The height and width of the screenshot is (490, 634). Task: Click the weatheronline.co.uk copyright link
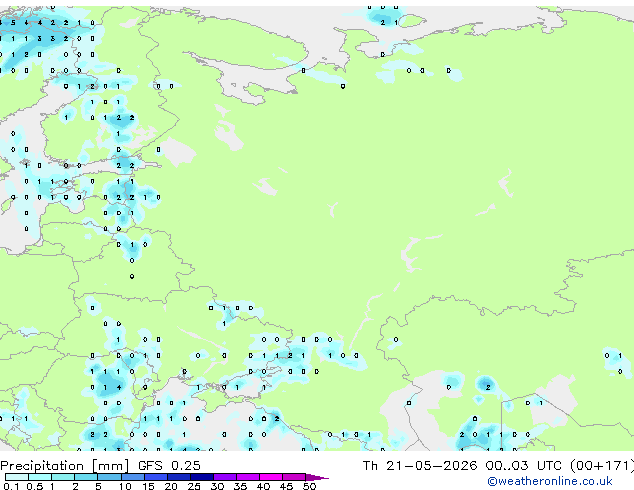pyautogui.click(x=550, y=481)
